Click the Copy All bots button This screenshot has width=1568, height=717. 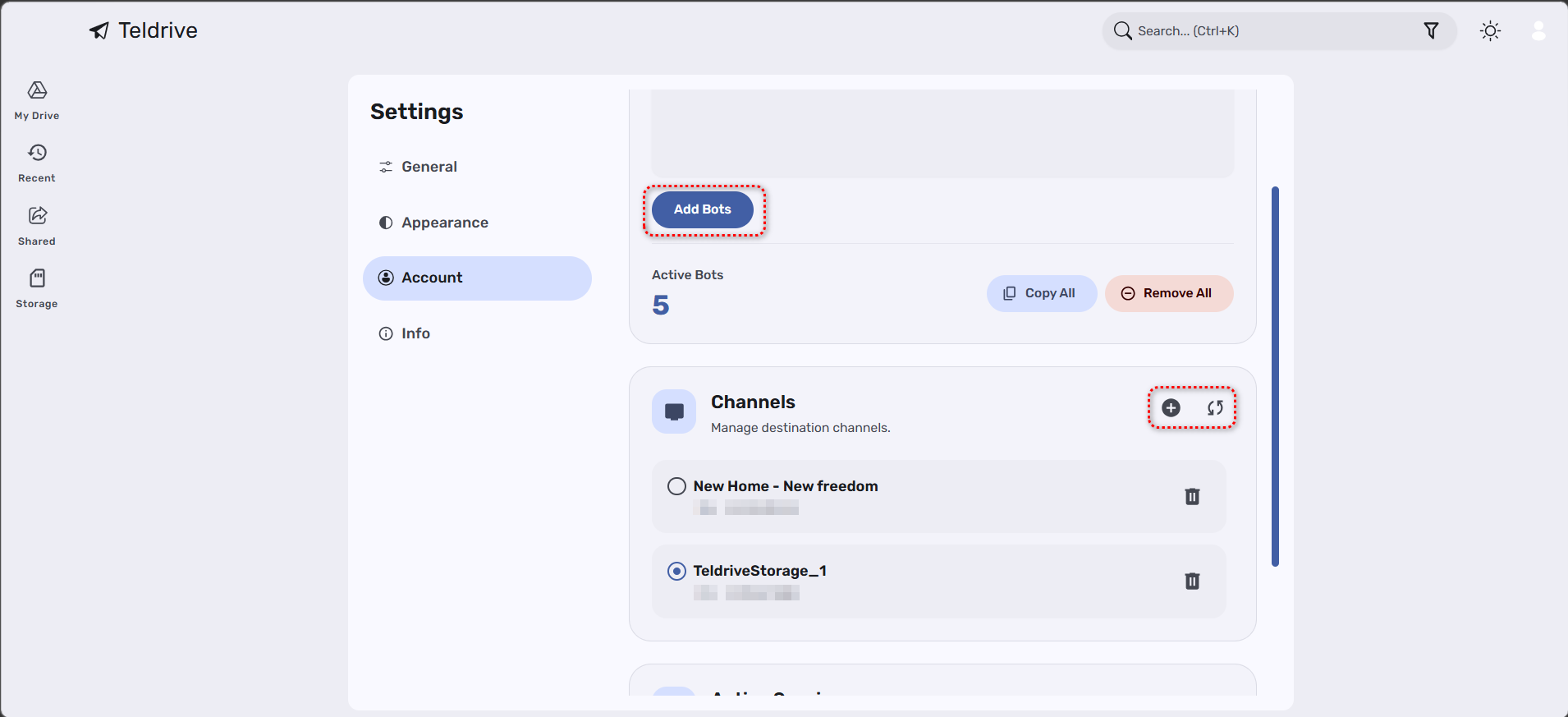pyautogui.click(x=1042, y=293)
